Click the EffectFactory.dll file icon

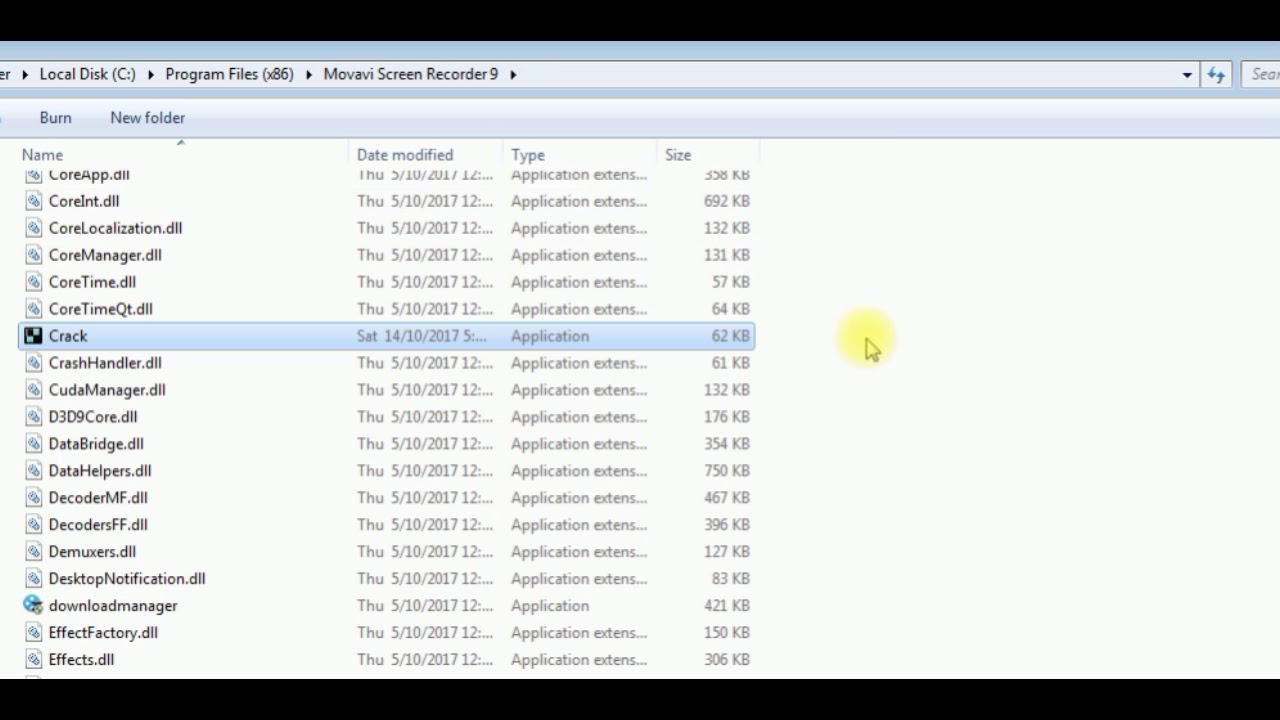click(x=33, y=633)
